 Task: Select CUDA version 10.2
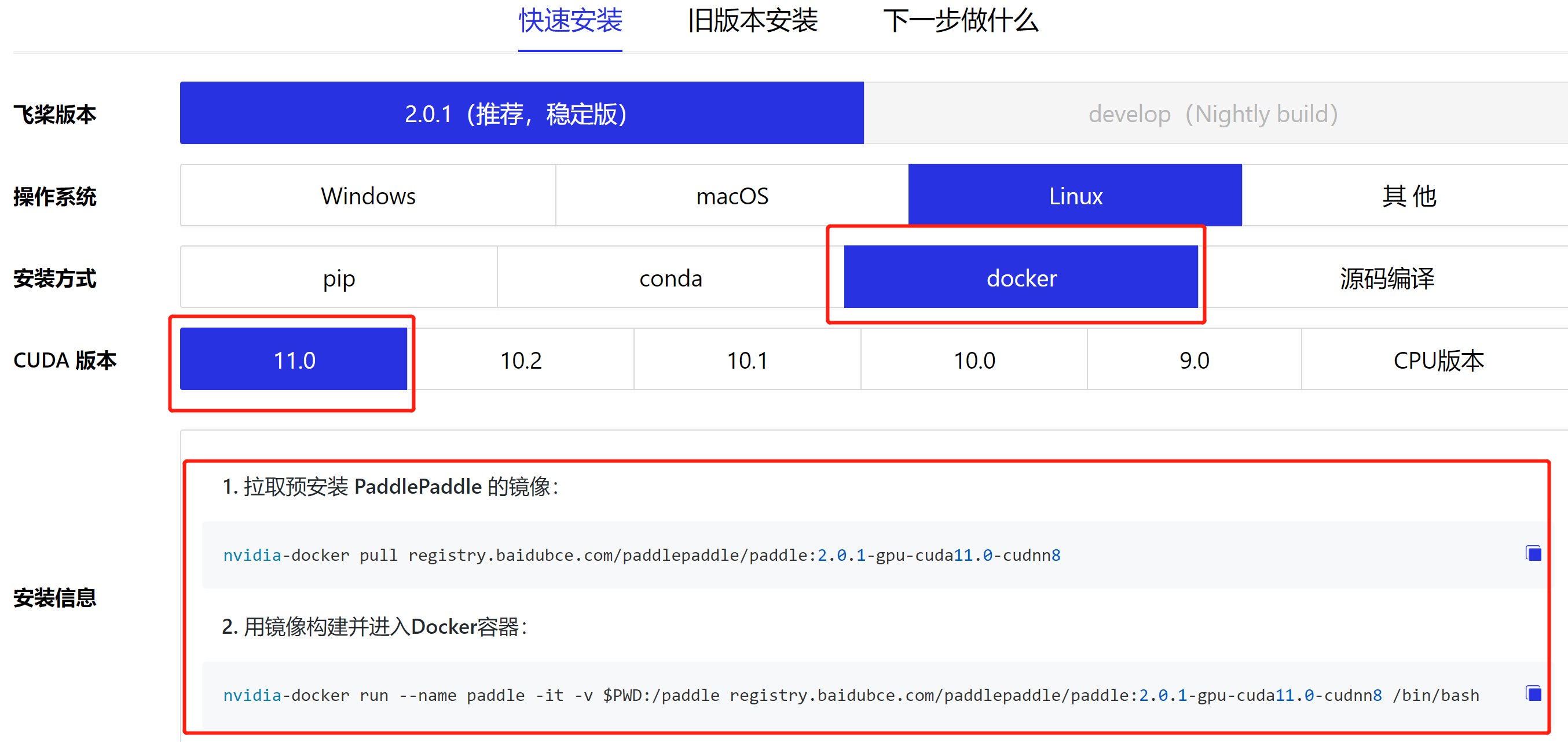tap(521, 360)
